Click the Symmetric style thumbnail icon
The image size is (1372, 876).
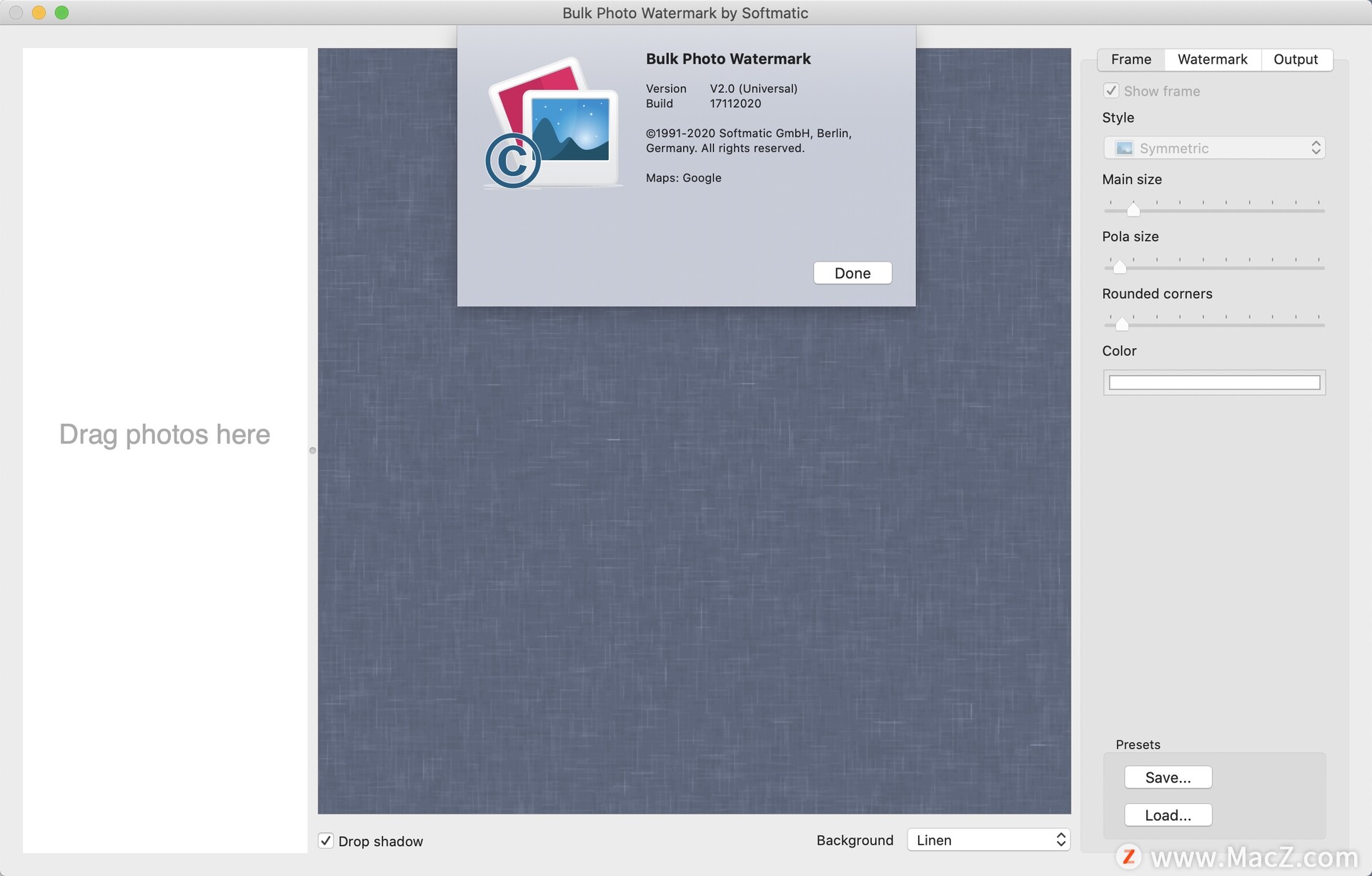click(1124, 148)
